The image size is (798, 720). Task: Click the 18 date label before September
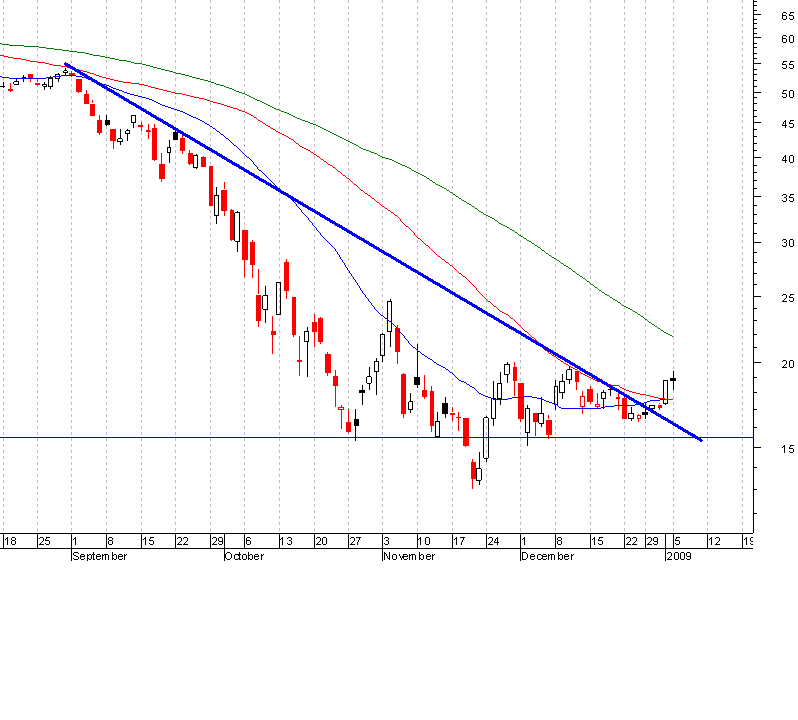10,541
